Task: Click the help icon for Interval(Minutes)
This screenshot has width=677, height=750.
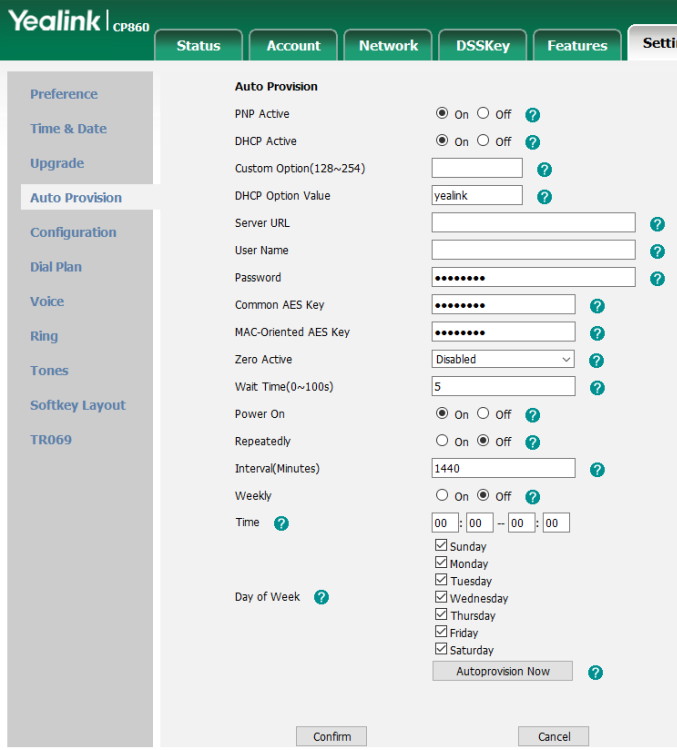Action: 597,470
